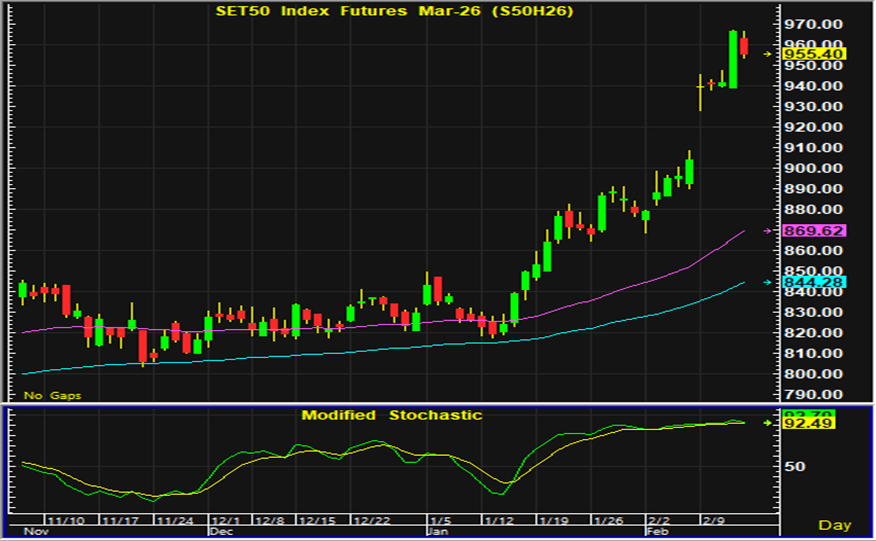Screen dimensions: 876x541
Task: Select the magenta 869.62 moving average tag
Action: [x=814, y=231]
